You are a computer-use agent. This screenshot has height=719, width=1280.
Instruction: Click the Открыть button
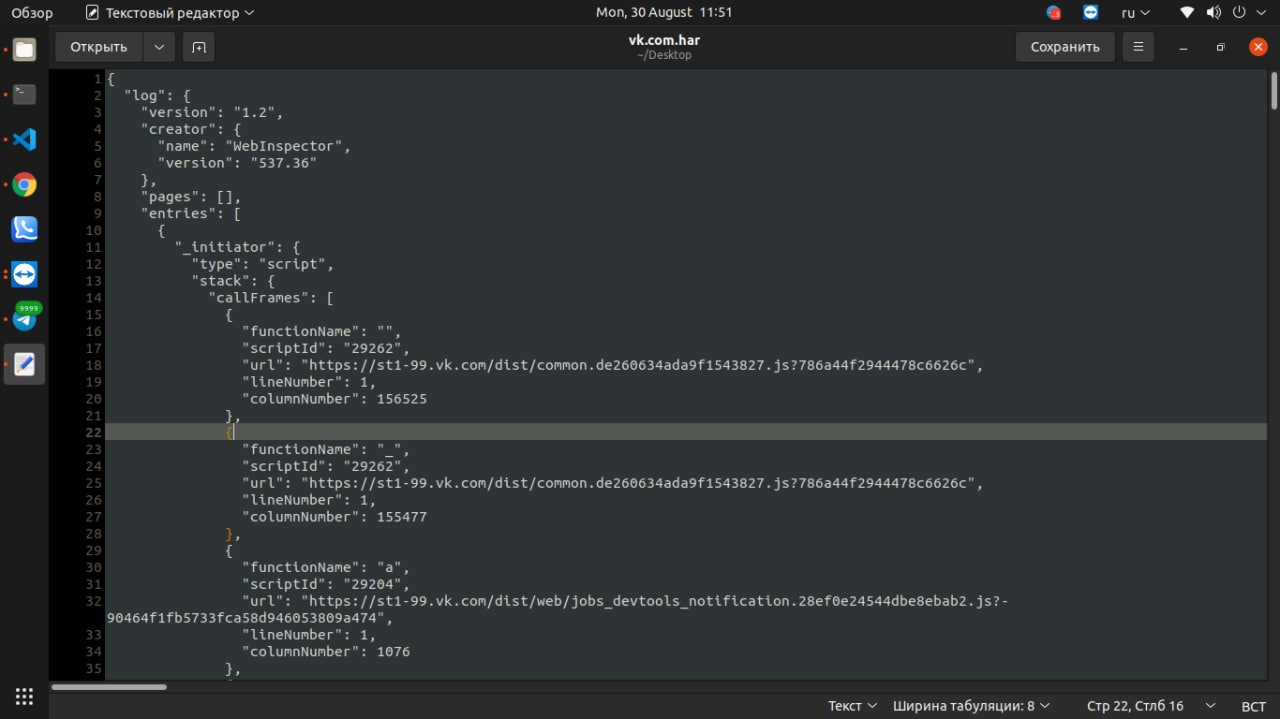tap(99, 47)
